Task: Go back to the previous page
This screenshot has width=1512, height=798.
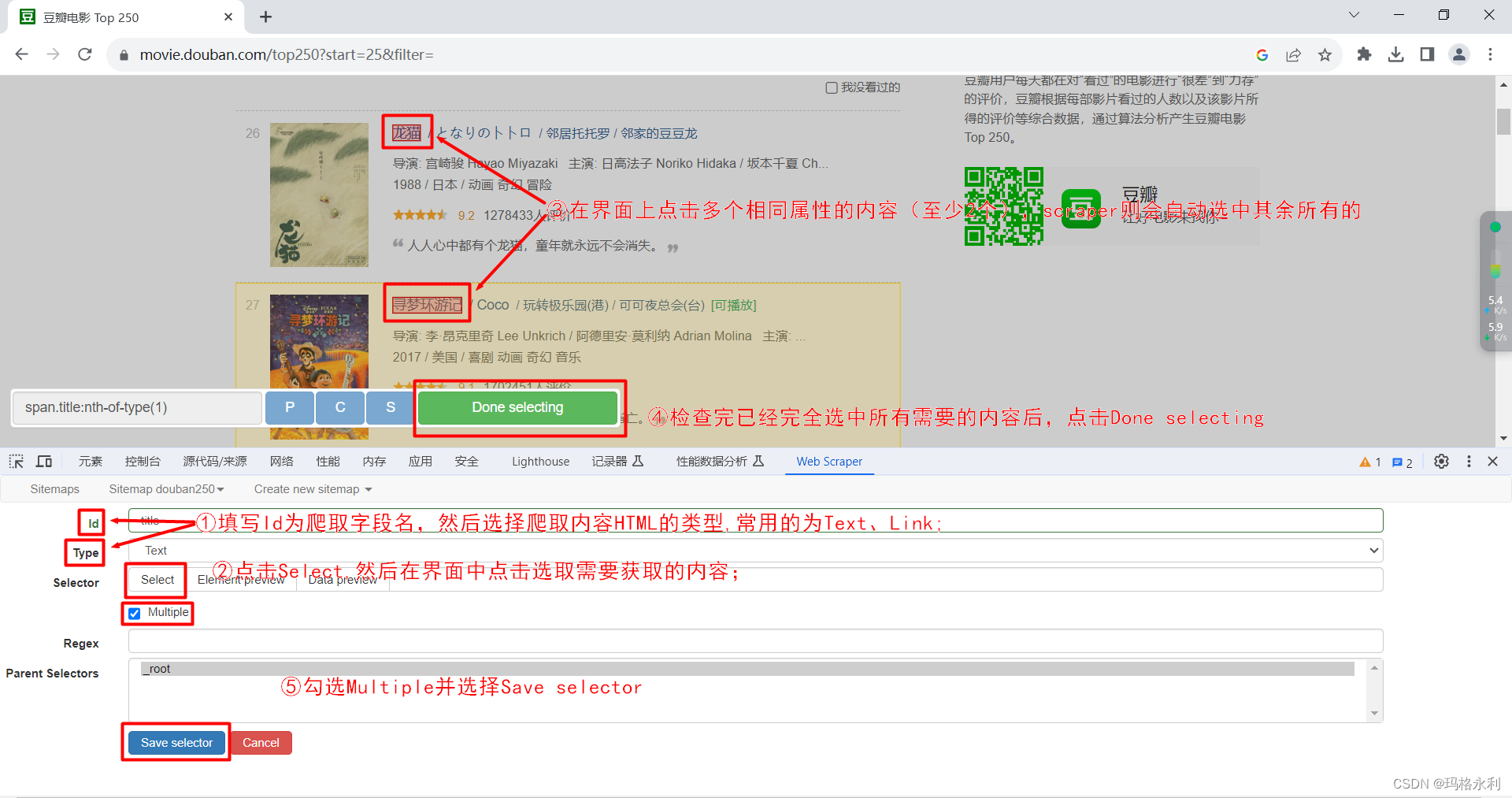Action: click(22, 54)
